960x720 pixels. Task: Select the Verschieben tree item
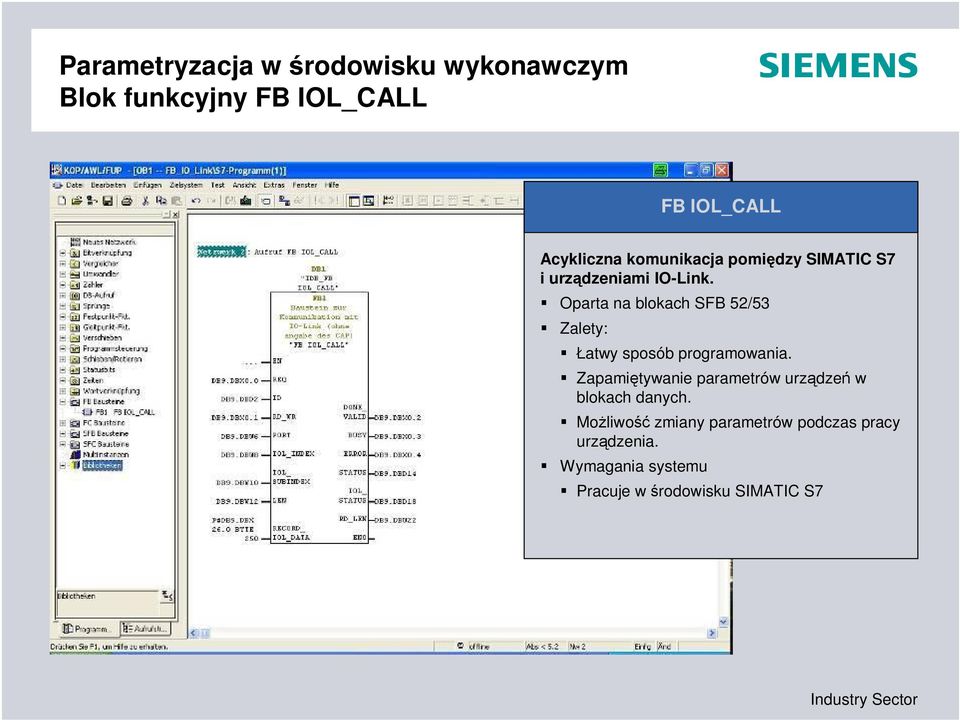point(102,338)
